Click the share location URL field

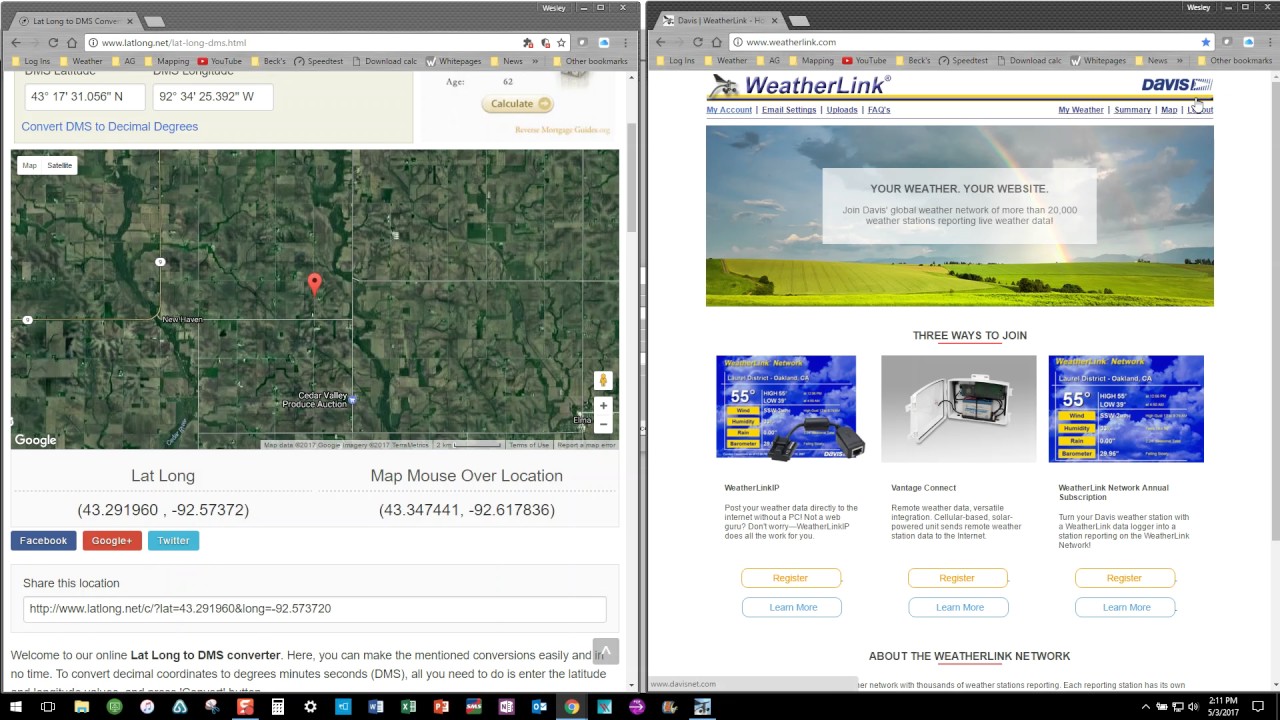pyautogui.click(x=315, y=608)
